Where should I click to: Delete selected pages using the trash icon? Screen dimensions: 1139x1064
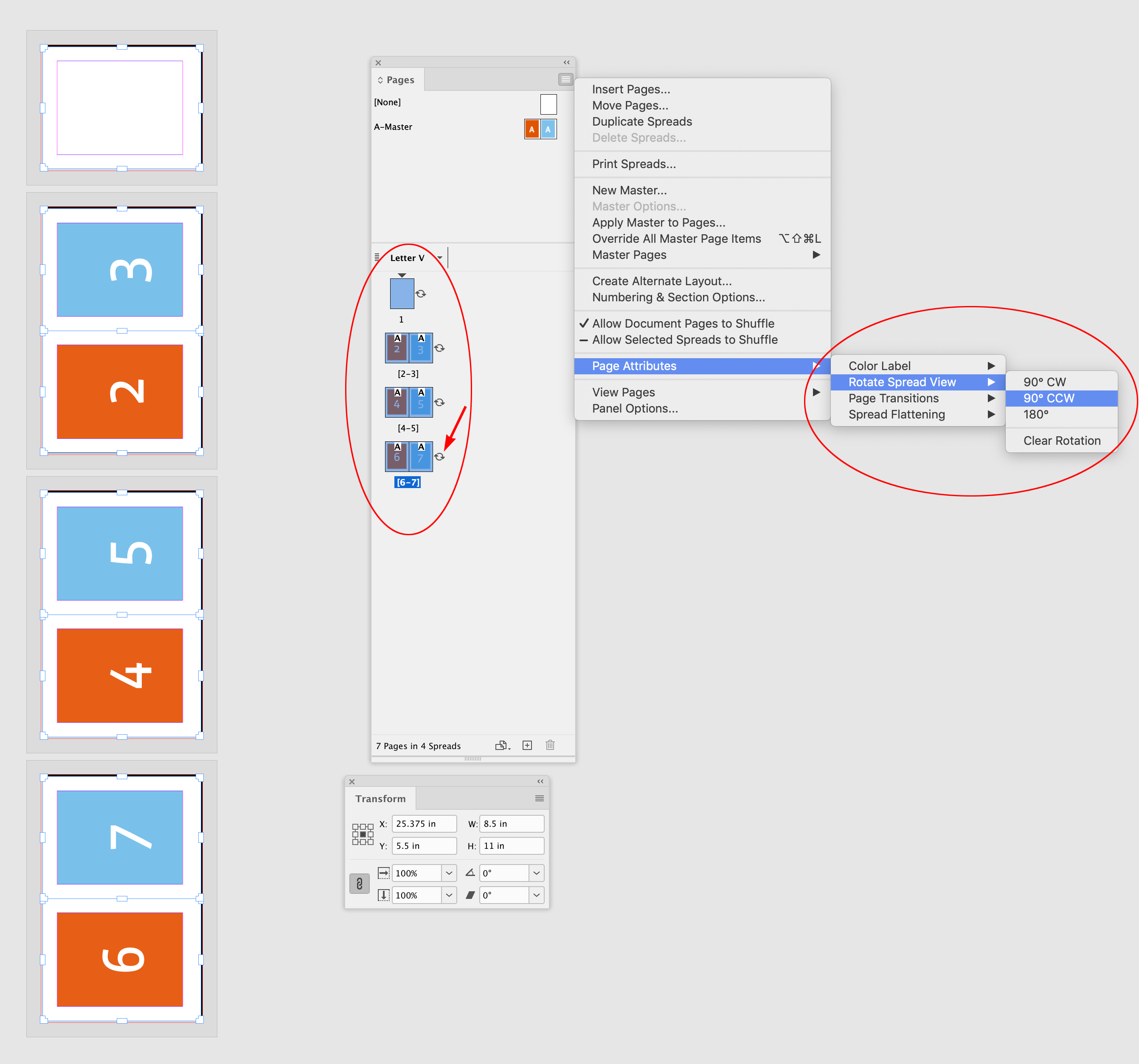(550, 745)
